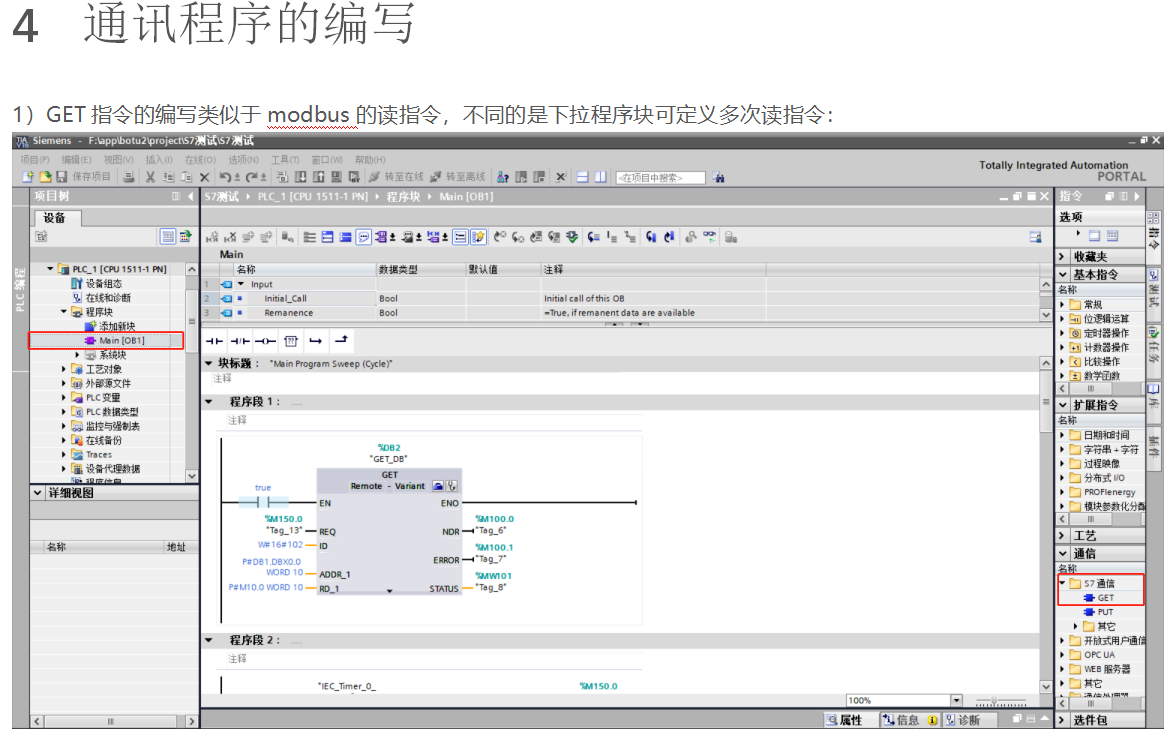
Task: Click Initial_Call row in interface table
Action: [x=625, y=298]
